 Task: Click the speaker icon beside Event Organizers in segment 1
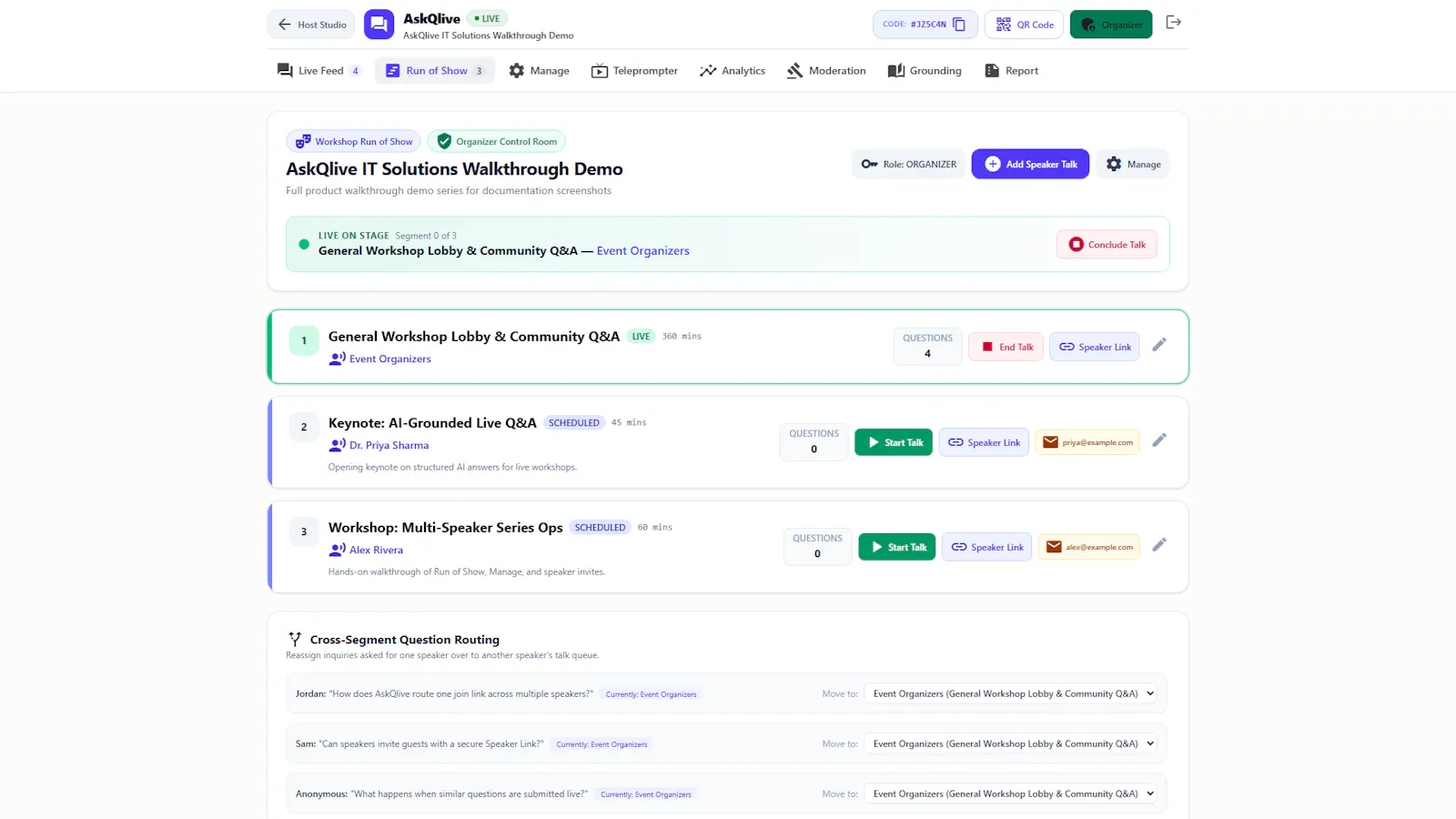tap(337, 359)
